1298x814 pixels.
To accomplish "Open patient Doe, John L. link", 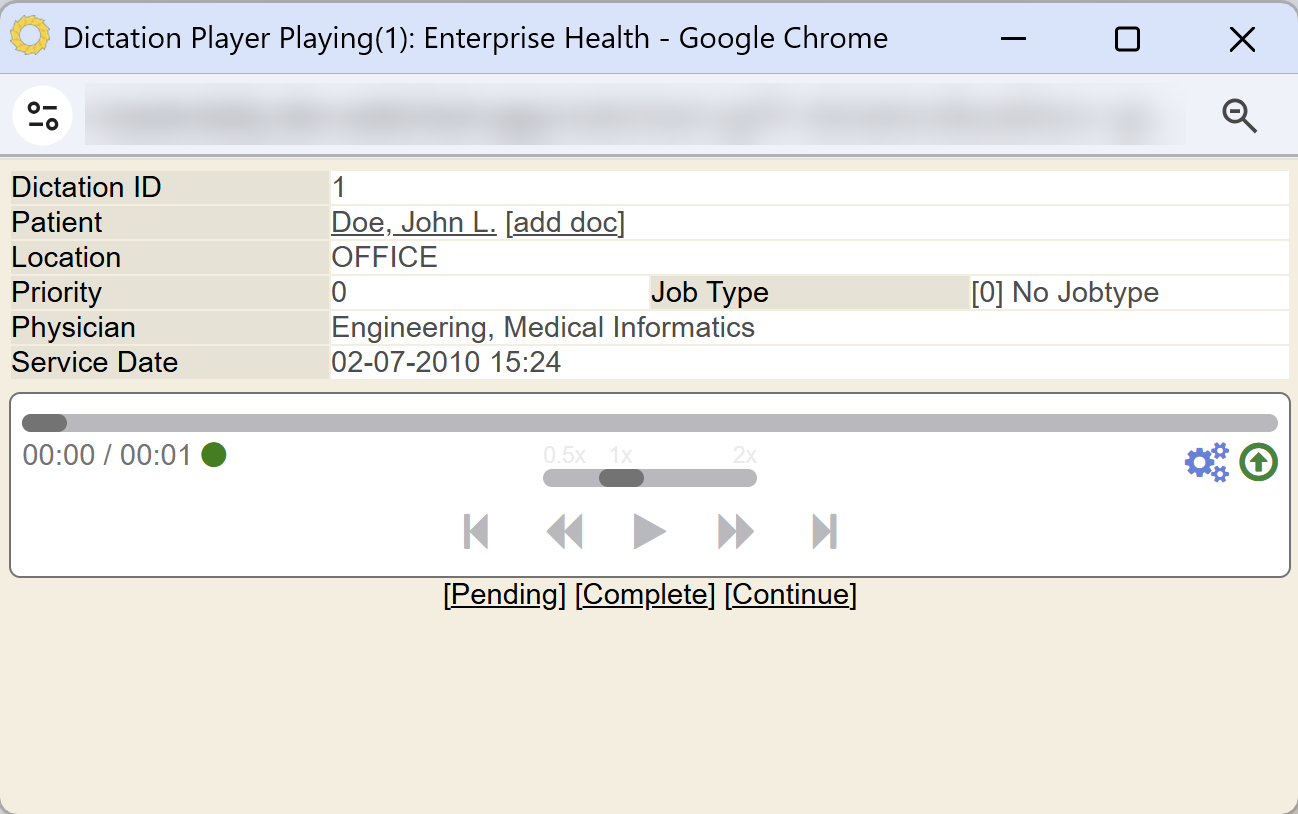I will [x=414, y=222].
